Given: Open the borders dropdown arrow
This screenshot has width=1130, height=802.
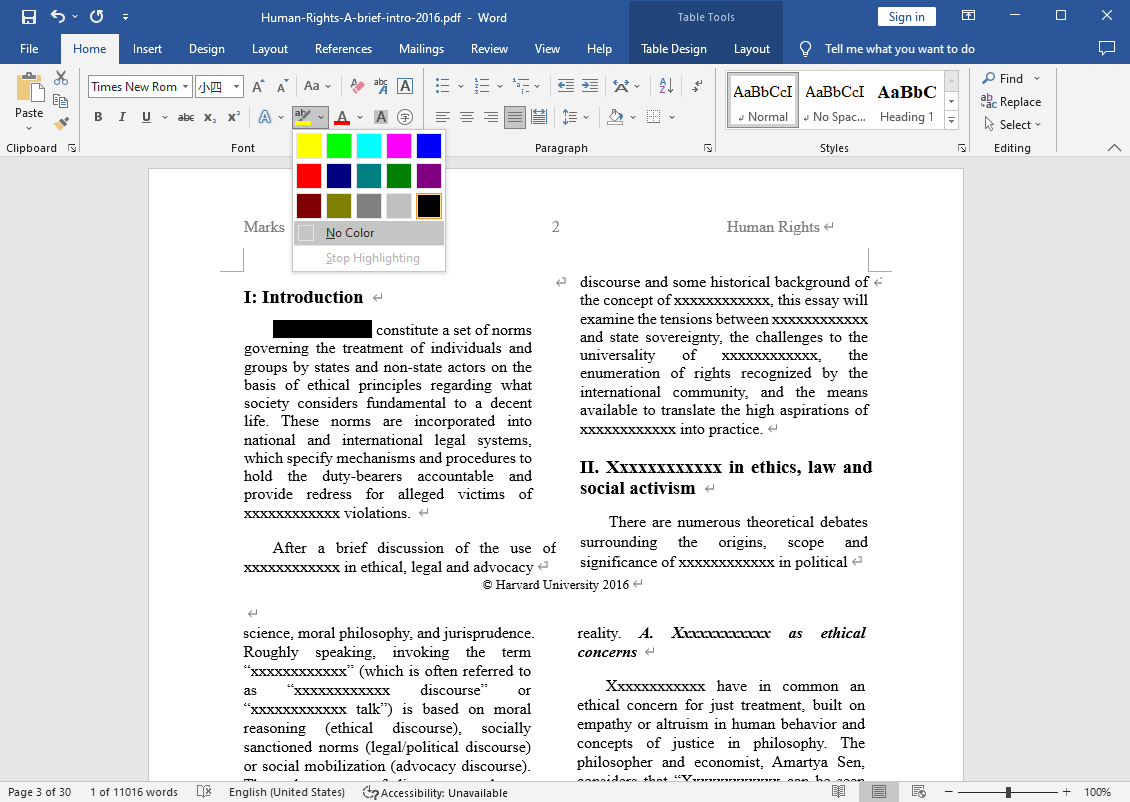Looking at the screenshot, I should (x=672, y=117).
